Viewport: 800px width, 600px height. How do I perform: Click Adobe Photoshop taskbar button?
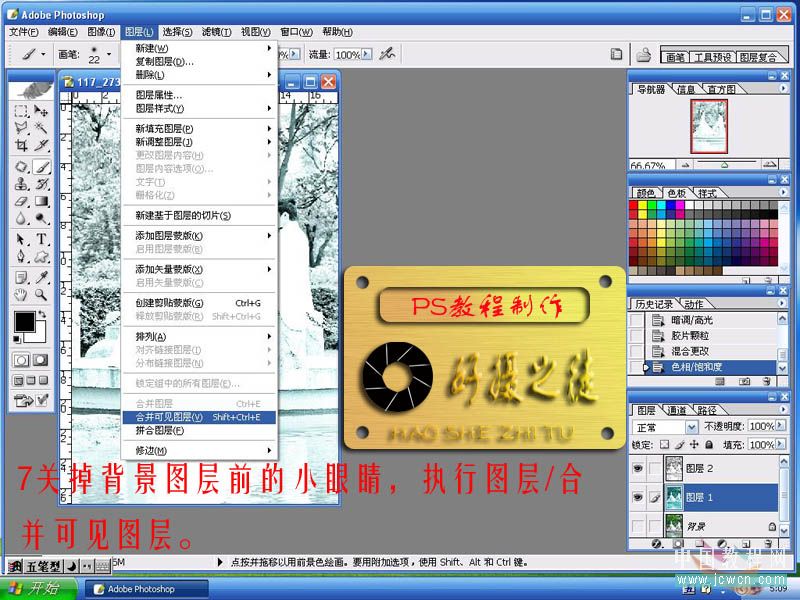[x=147, y=589]
